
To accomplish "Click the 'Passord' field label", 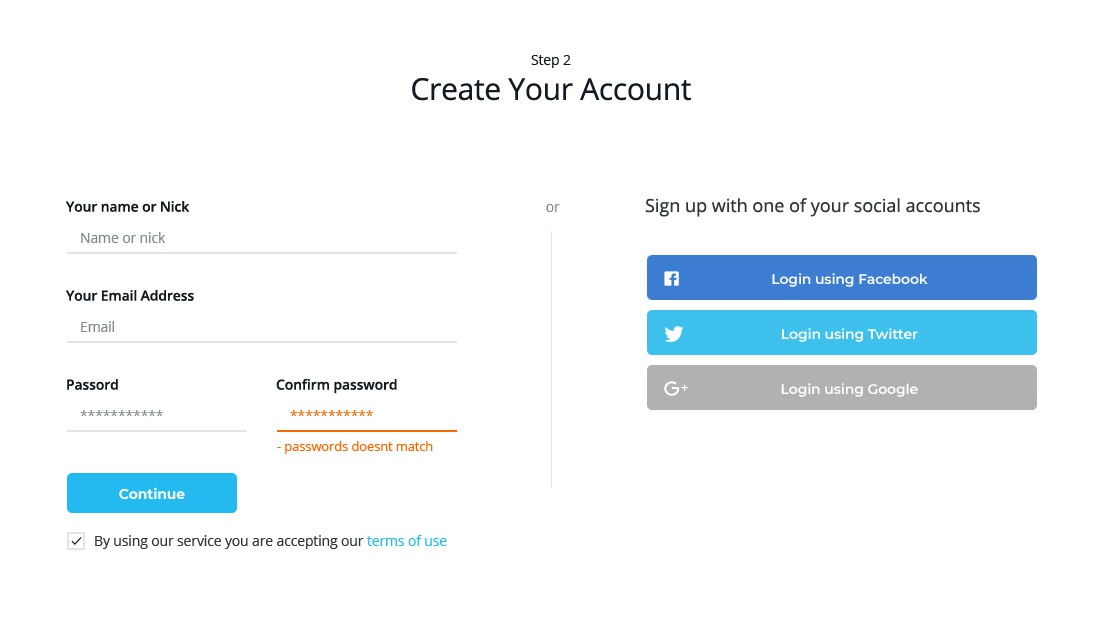I will click(92, 385).
